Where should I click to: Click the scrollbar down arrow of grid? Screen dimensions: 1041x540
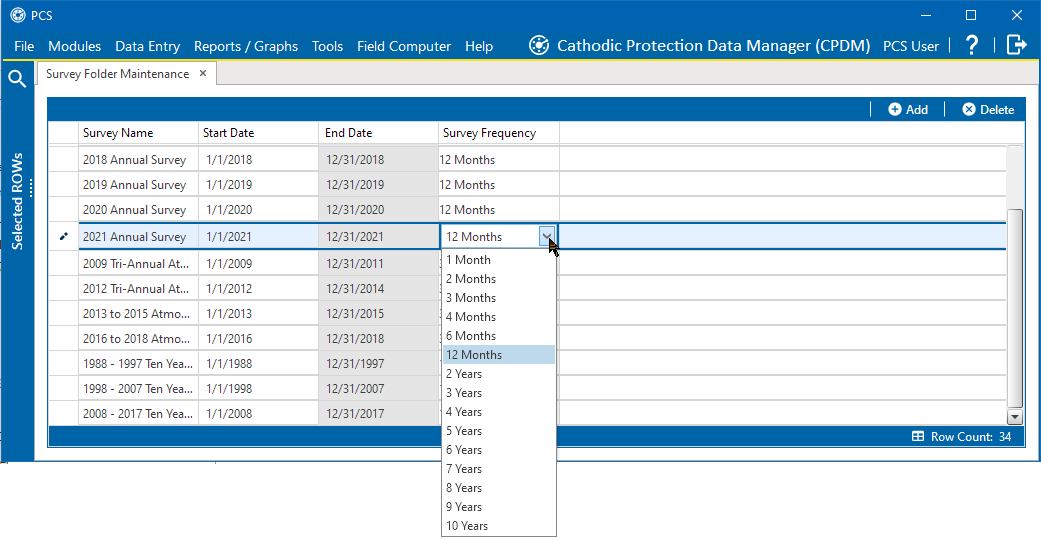[x=1014, y=417]
